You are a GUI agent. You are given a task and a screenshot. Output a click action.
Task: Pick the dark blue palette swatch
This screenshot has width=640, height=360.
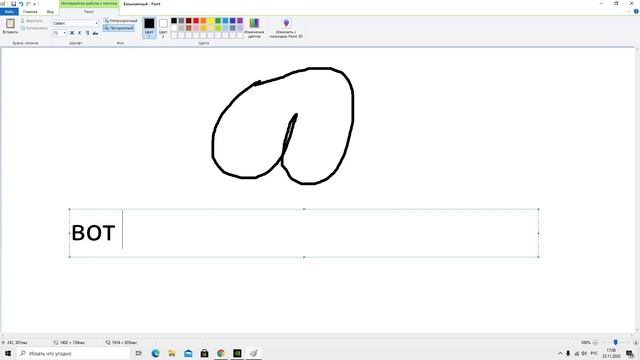pos(233,20)
